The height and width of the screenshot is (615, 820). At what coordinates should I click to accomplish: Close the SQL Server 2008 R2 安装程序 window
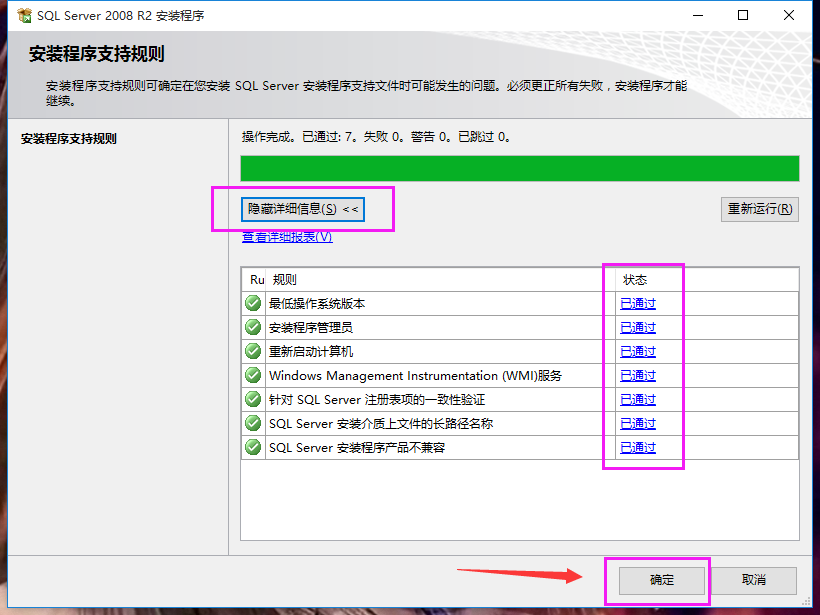click(x=789, y=16)
